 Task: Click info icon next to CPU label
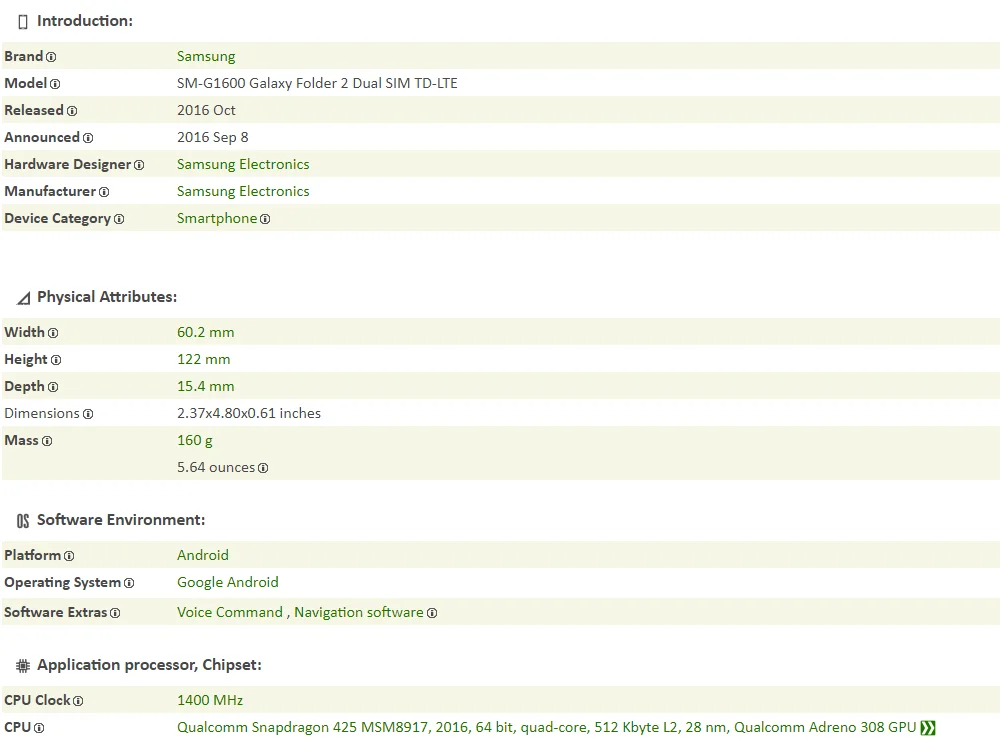tap(39, 728)
